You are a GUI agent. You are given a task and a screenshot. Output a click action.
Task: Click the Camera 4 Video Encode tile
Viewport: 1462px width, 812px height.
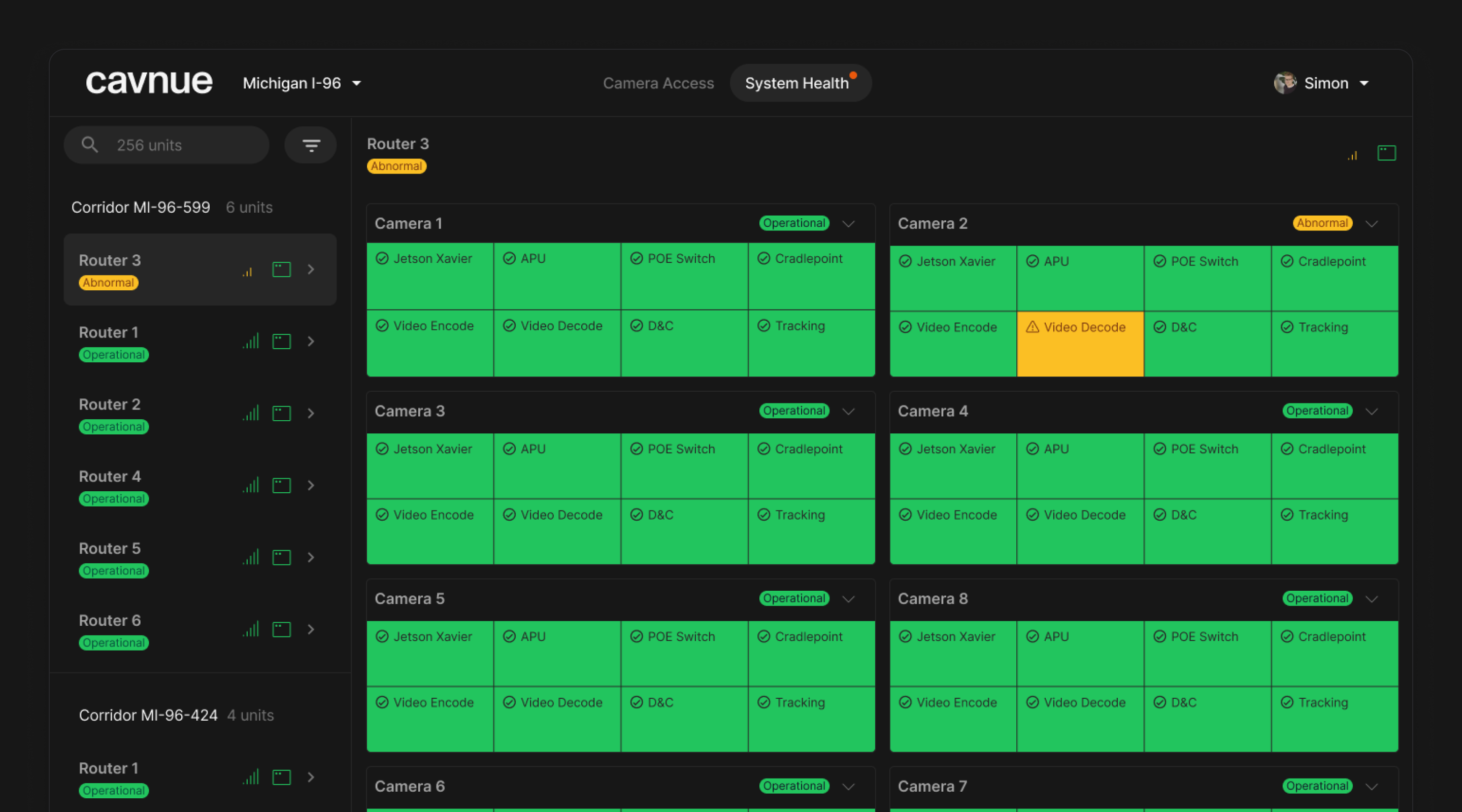coord(953,532)
